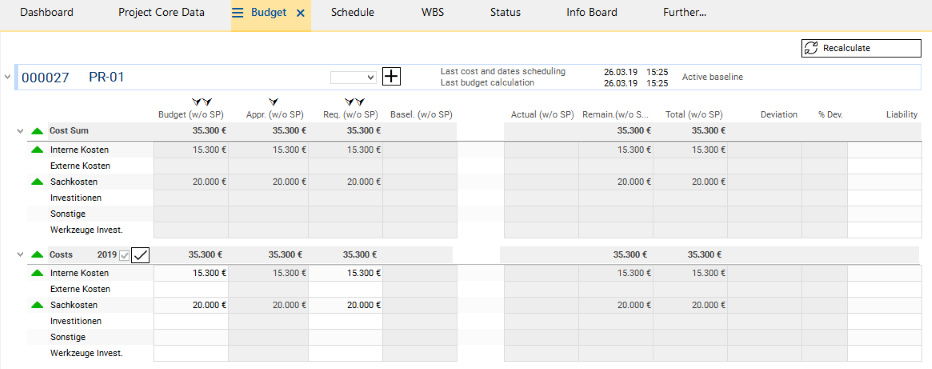Click Budget field of Werkzeuge Invest. in 2019
The image size is (932, 369).
point(191,354)
